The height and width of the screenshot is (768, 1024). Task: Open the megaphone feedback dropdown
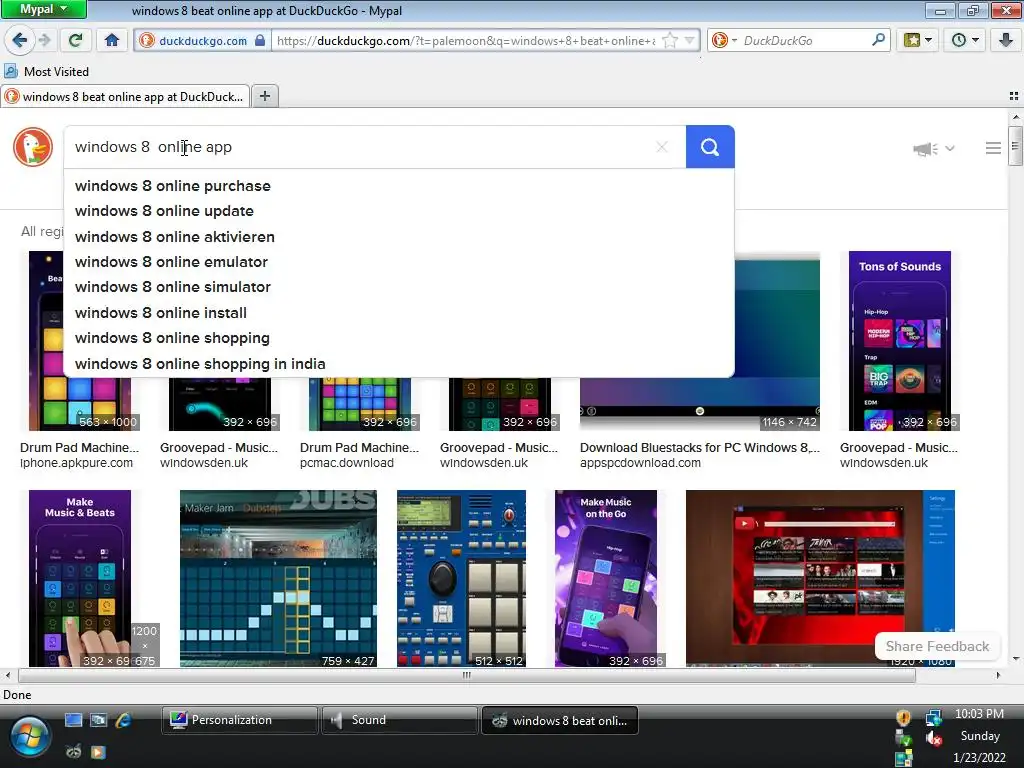934,149
